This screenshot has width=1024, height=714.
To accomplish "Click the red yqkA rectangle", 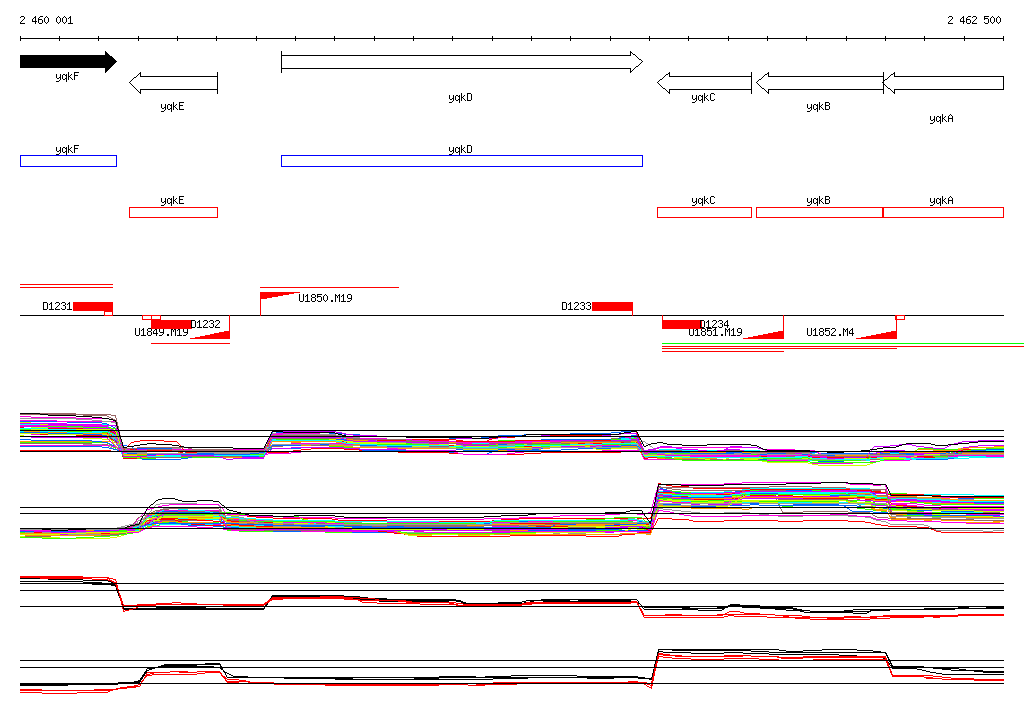I will click(943, 212).
